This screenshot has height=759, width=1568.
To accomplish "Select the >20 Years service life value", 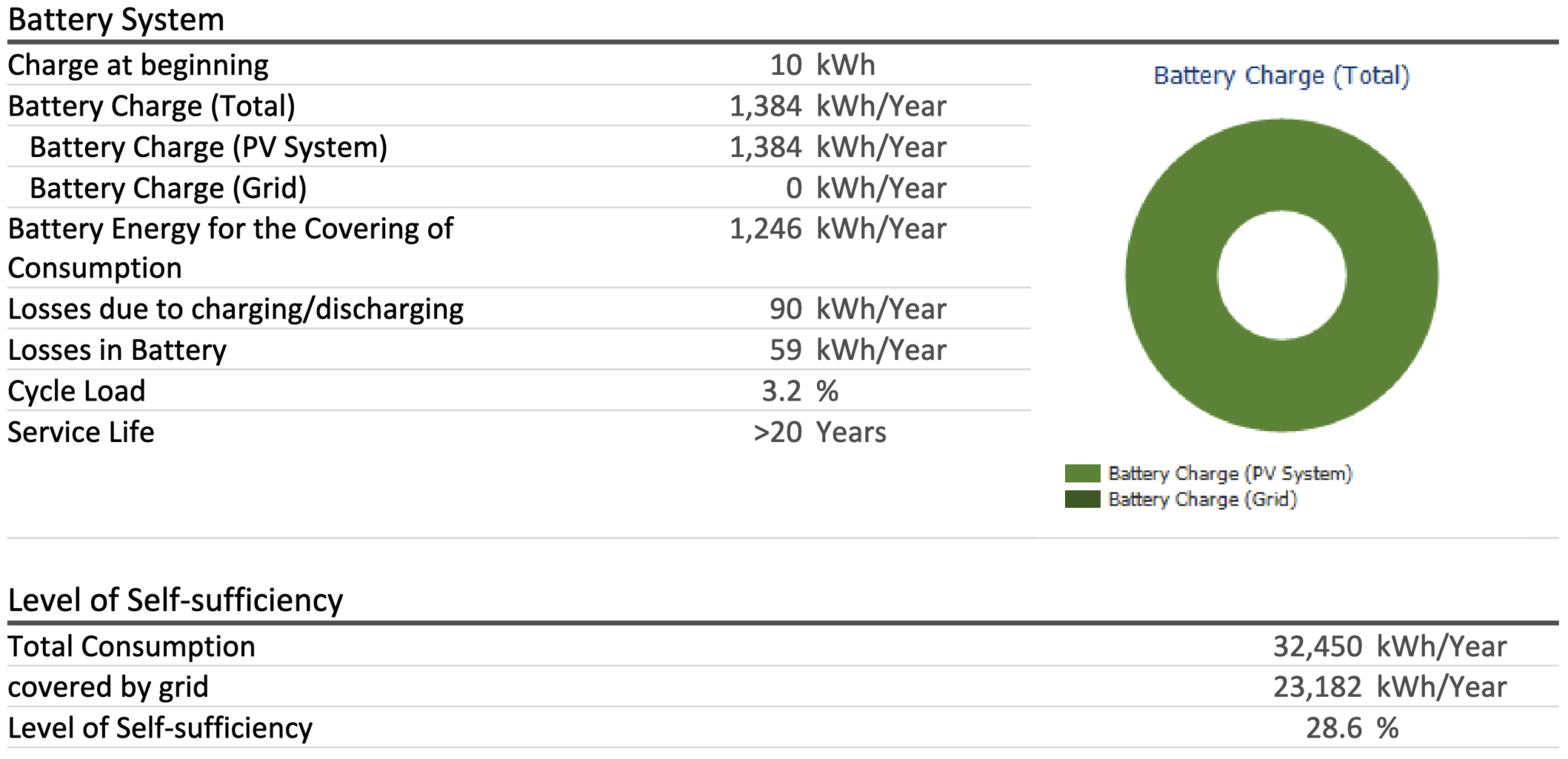I will (x=819, y=433).
